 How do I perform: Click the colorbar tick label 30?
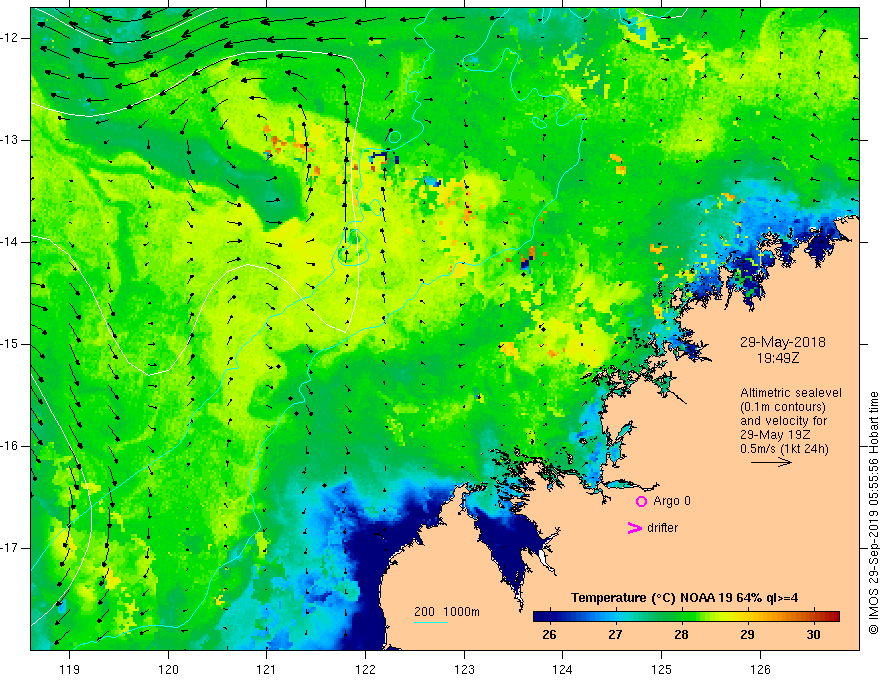(x=813, y=635)
